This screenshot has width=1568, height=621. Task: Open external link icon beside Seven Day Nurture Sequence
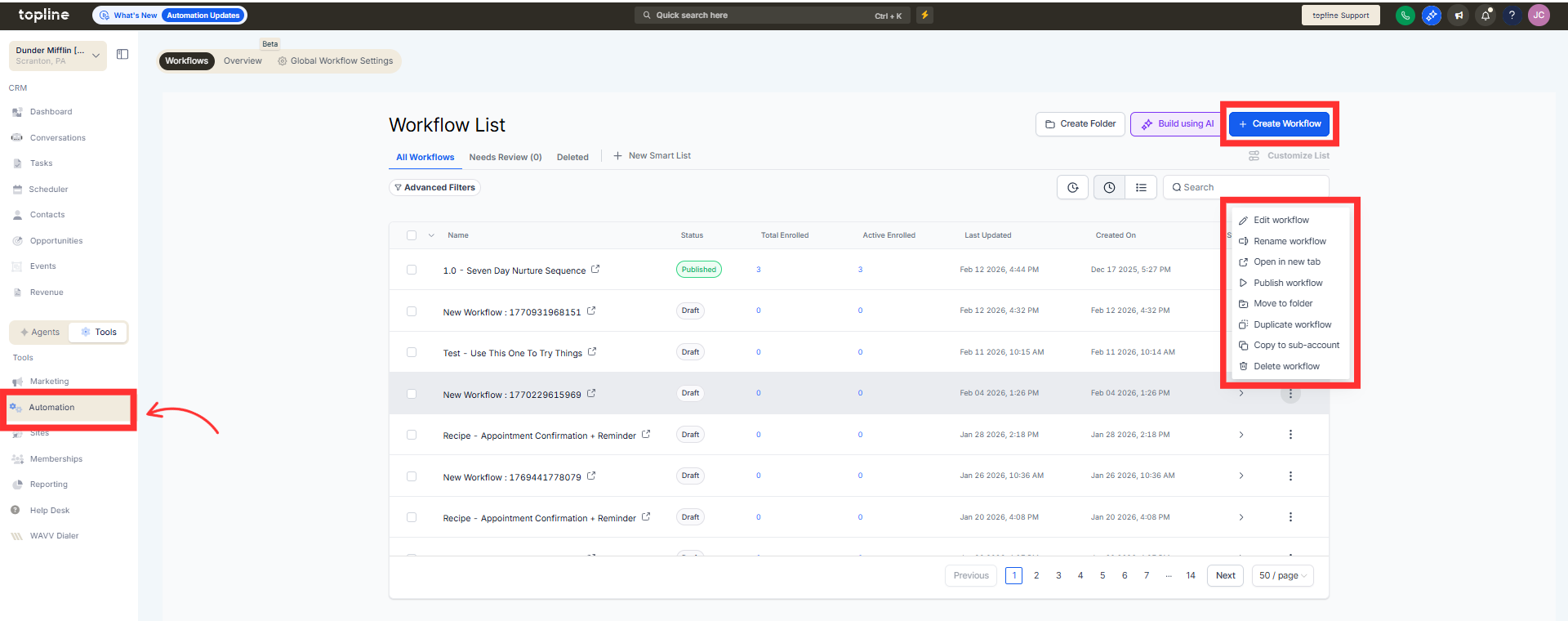coord(595,269)
